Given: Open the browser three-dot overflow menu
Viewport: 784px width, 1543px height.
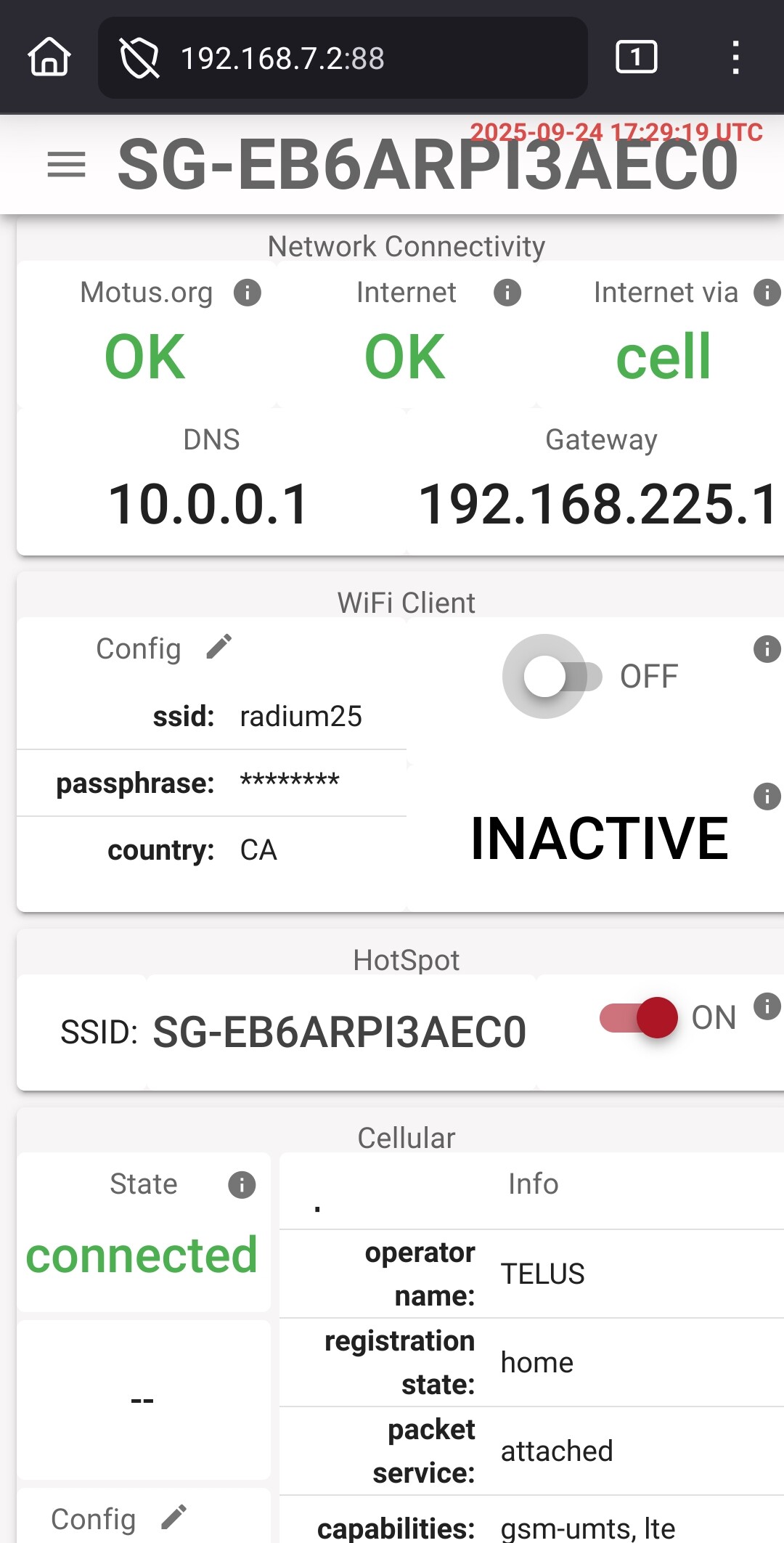Looking at the screenshot, I should tap(735, 57).
